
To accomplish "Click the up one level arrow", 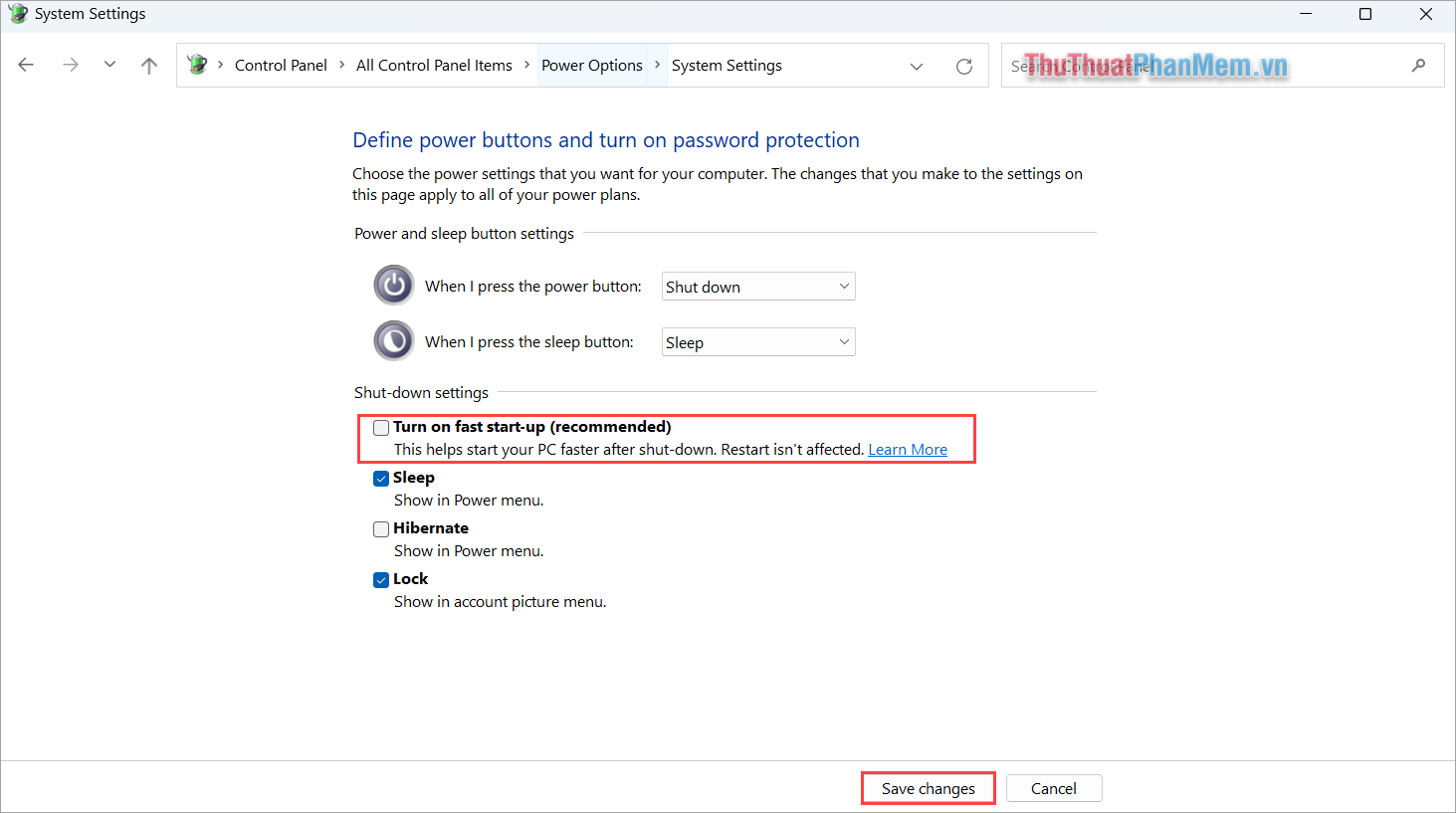I will click(x=148, y=65).
